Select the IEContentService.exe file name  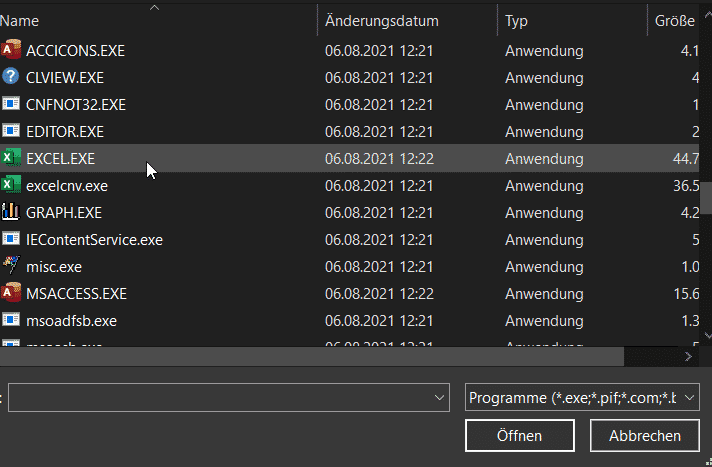click(x=94, y=240)
